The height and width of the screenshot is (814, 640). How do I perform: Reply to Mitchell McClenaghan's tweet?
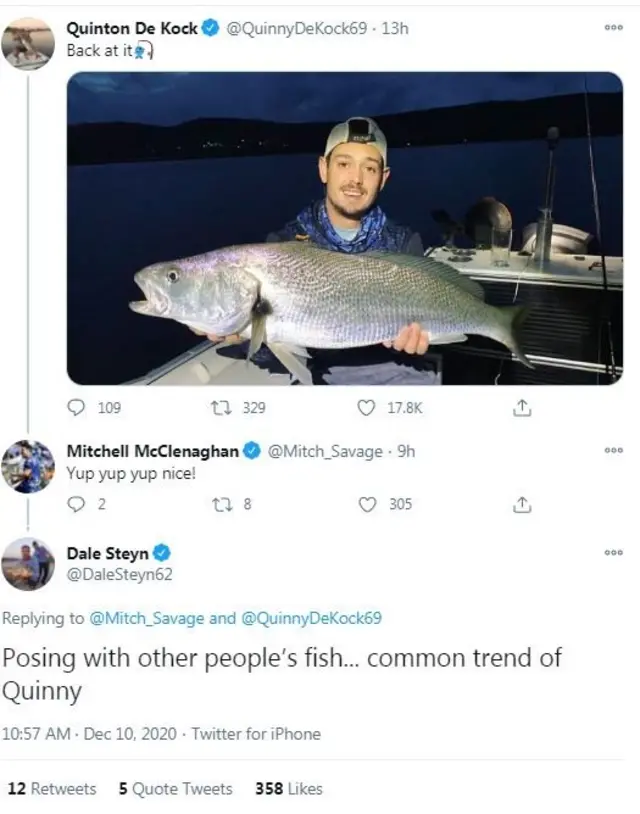(x=77, y=504)
